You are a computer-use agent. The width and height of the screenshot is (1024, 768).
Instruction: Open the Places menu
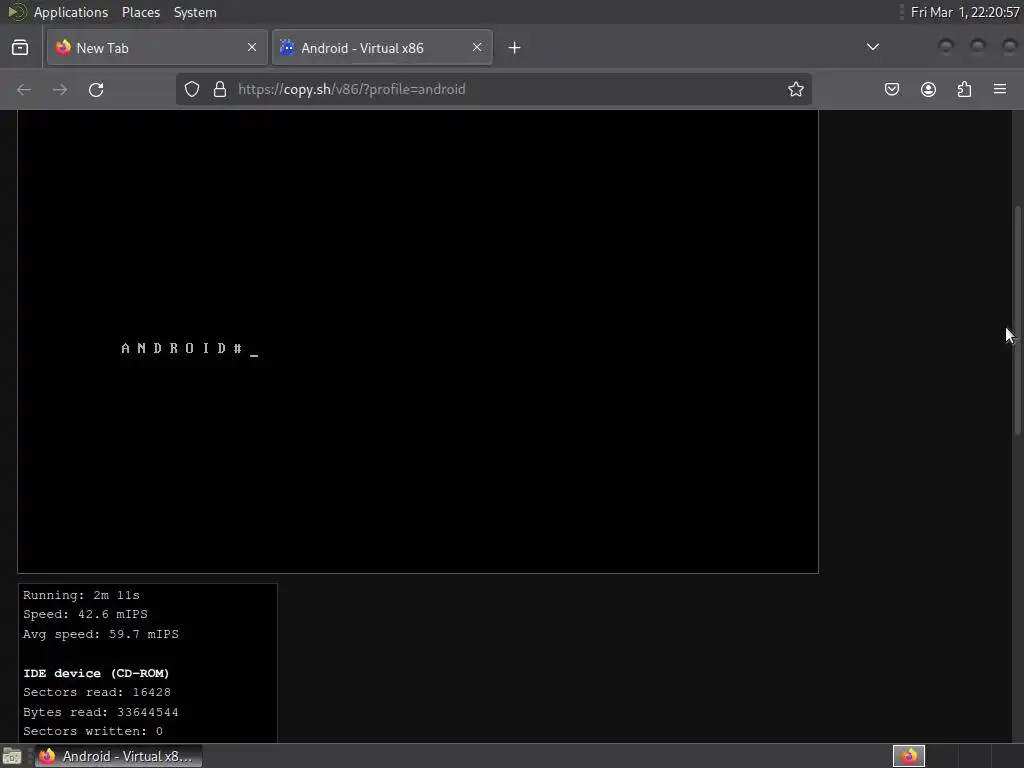(x=141, y=12)
